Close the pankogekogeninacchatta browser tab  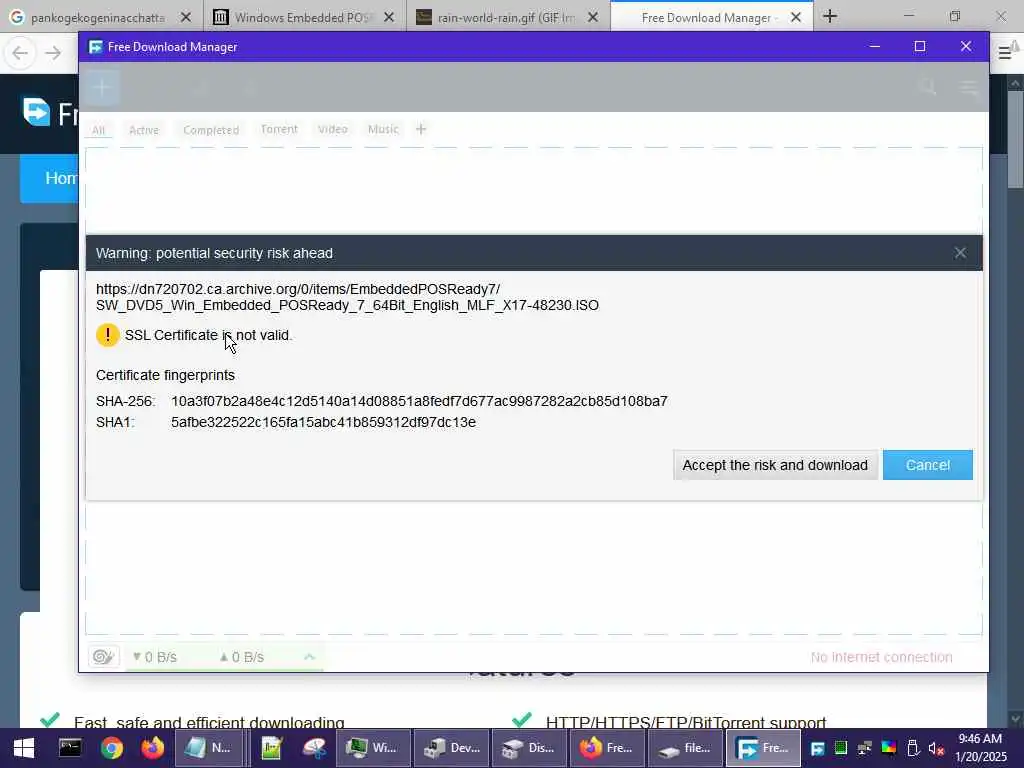click(x=186, y=18)
